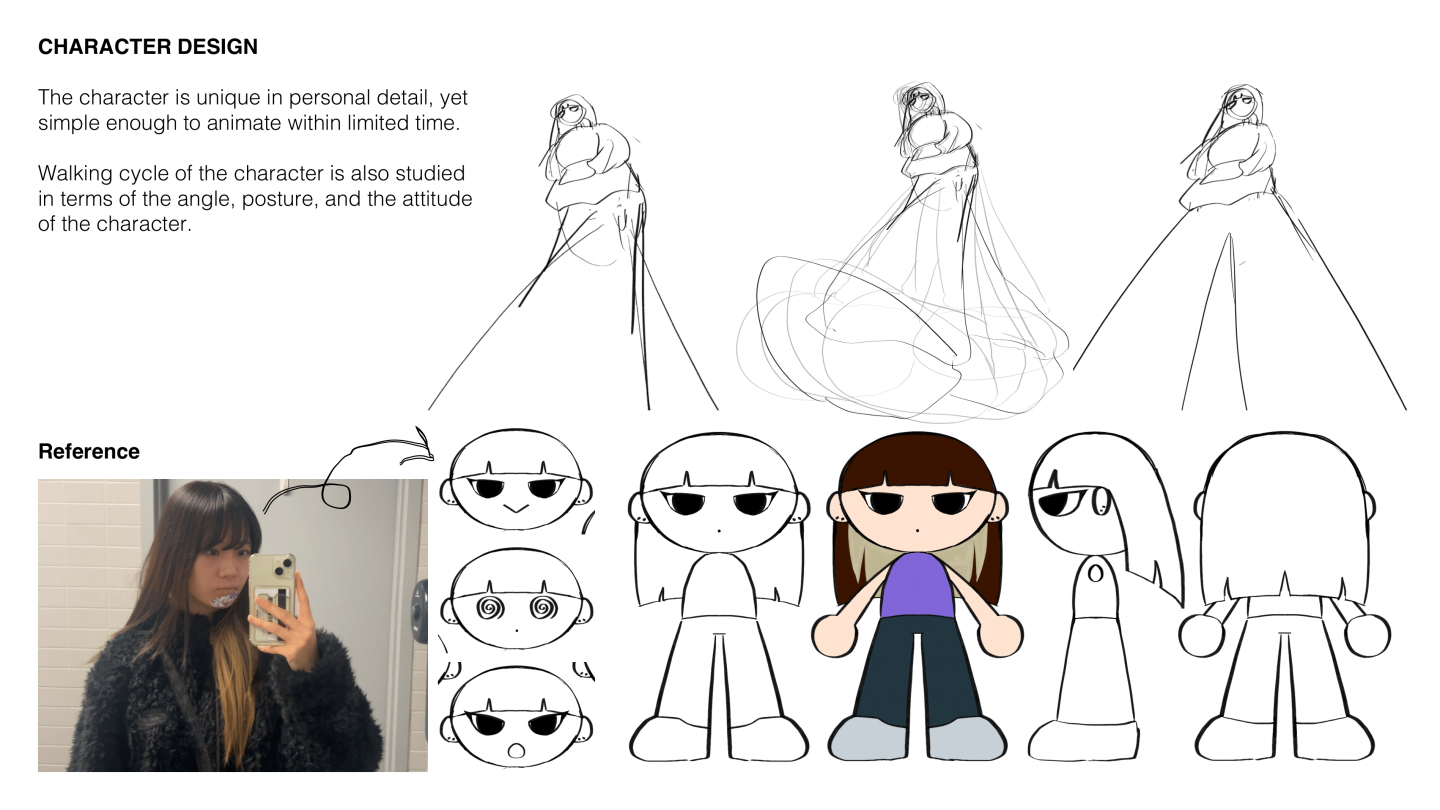Click the CHARACTER DESIGN heading
Image resolution: width=1440 pixels, height=810 pixels.
click(148, 47)
